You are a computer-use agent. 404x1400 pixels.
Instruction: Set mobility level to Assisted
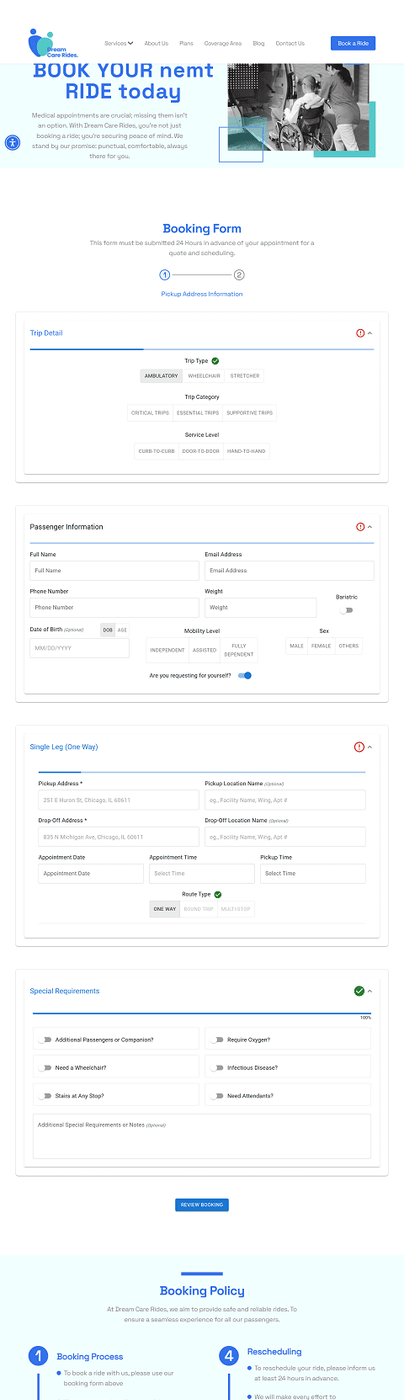click(x=204, y=650)
